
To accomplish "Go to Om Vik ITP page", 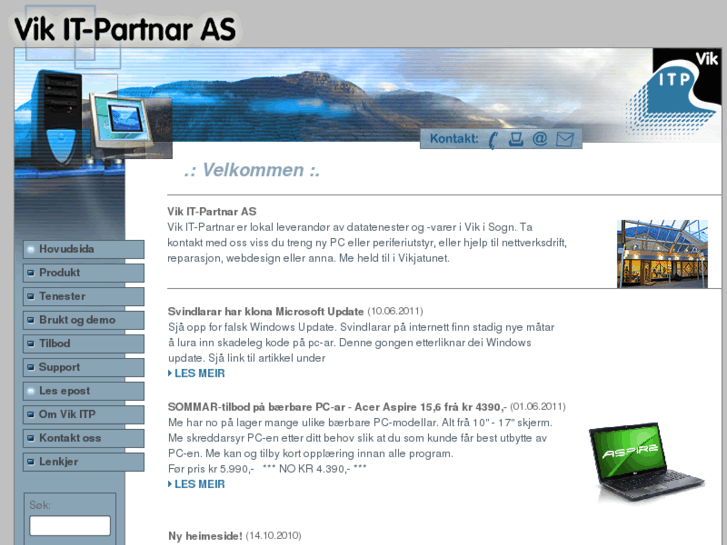I will (x=83, y=415).
